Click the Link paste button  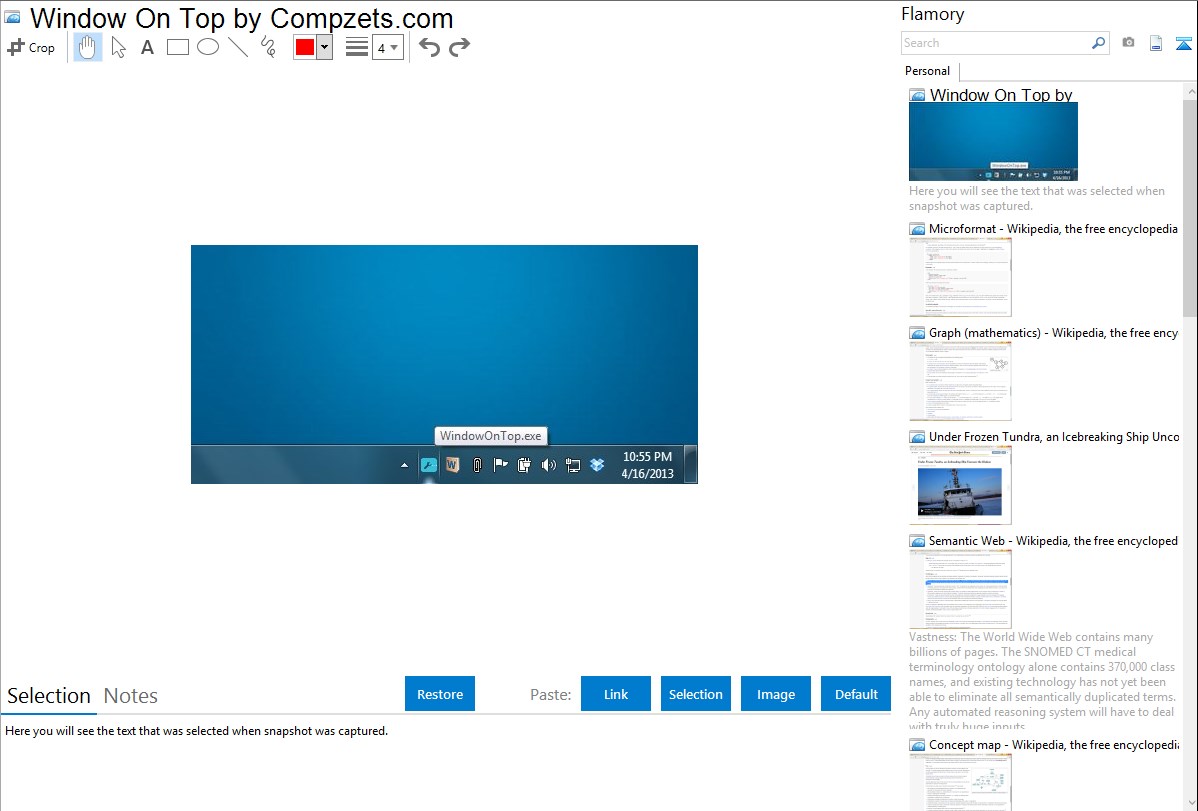pyautogui.click(x=616, y=694)
